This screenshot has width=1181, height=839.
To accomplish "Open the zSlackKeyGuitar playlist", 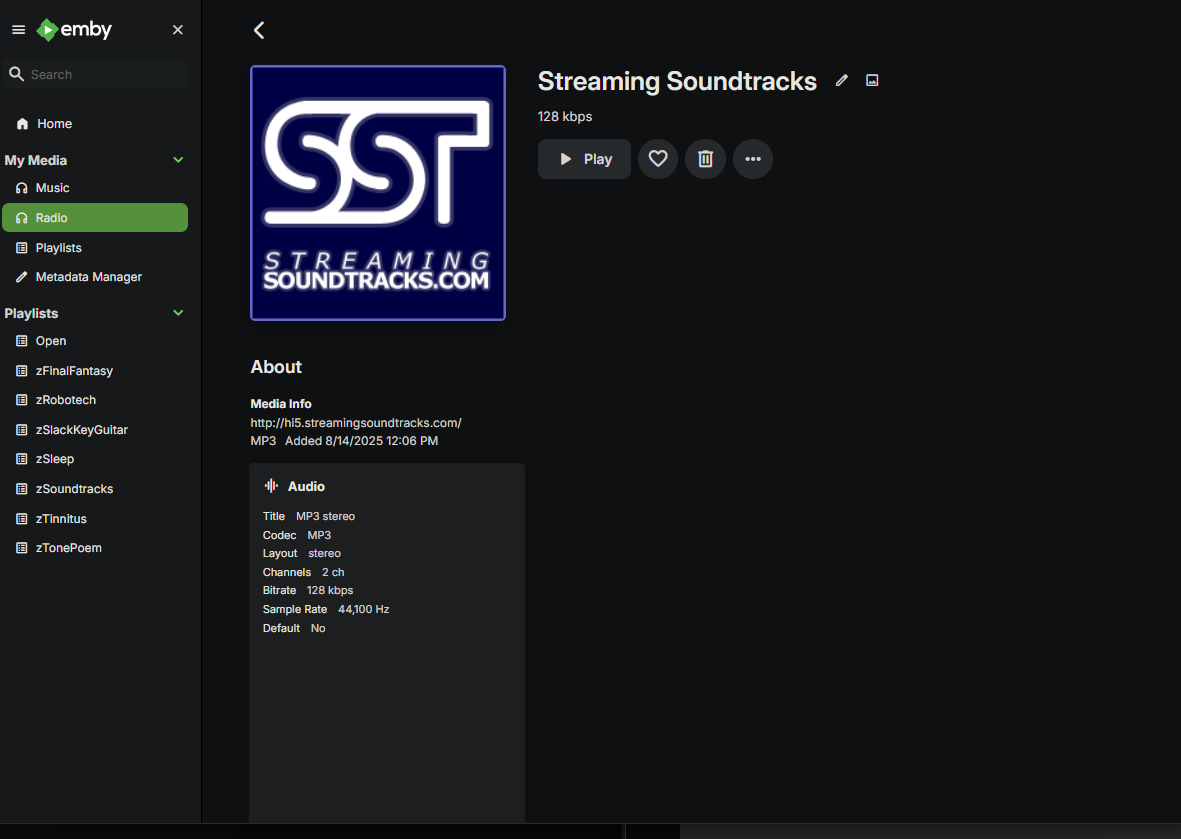I will tap(95, 430).
